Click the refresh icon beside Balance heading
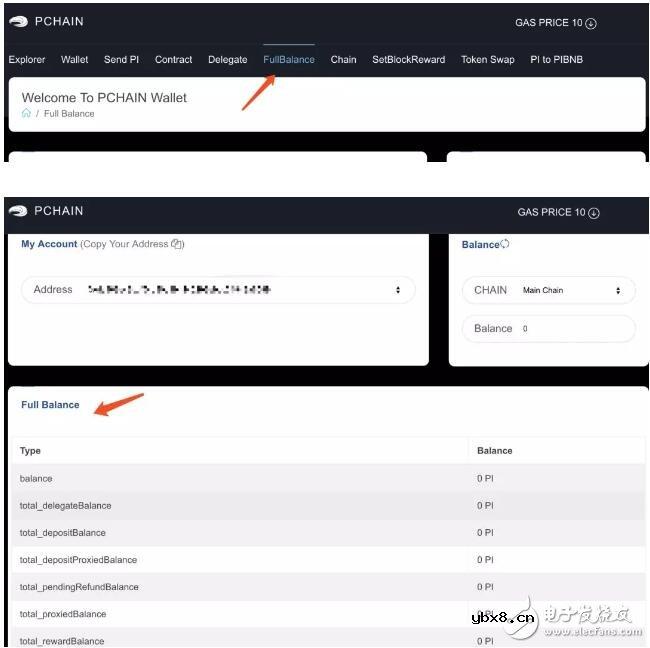Image resolution: width=650 pixels, height=648 pixels. click(505, 244)
